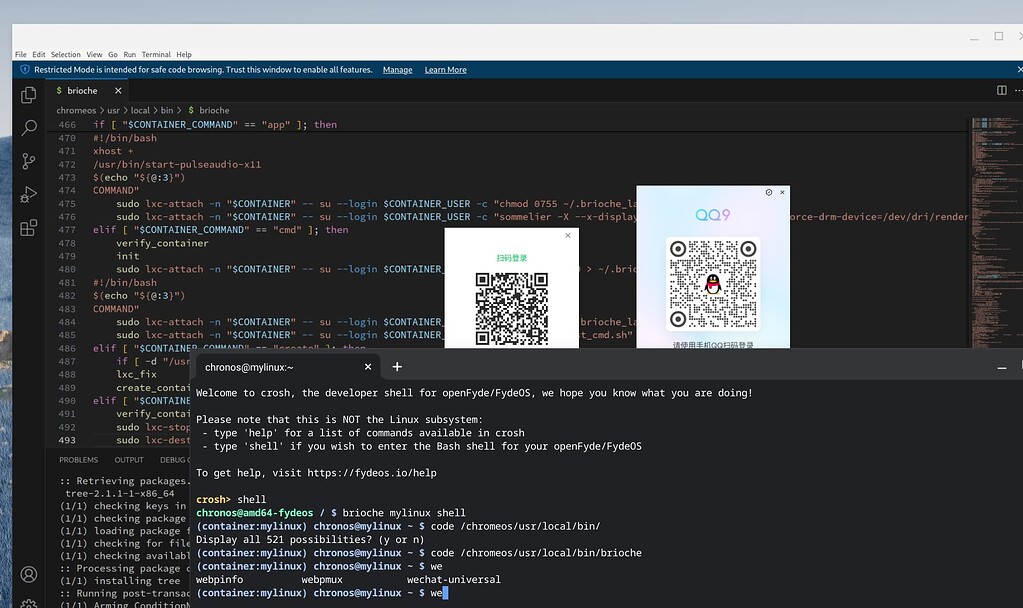This screenshot has height=608, width=1023.
Task: Open the Explorer view in the activity bar
Action: pyautogui.click(x=28, y=94)
